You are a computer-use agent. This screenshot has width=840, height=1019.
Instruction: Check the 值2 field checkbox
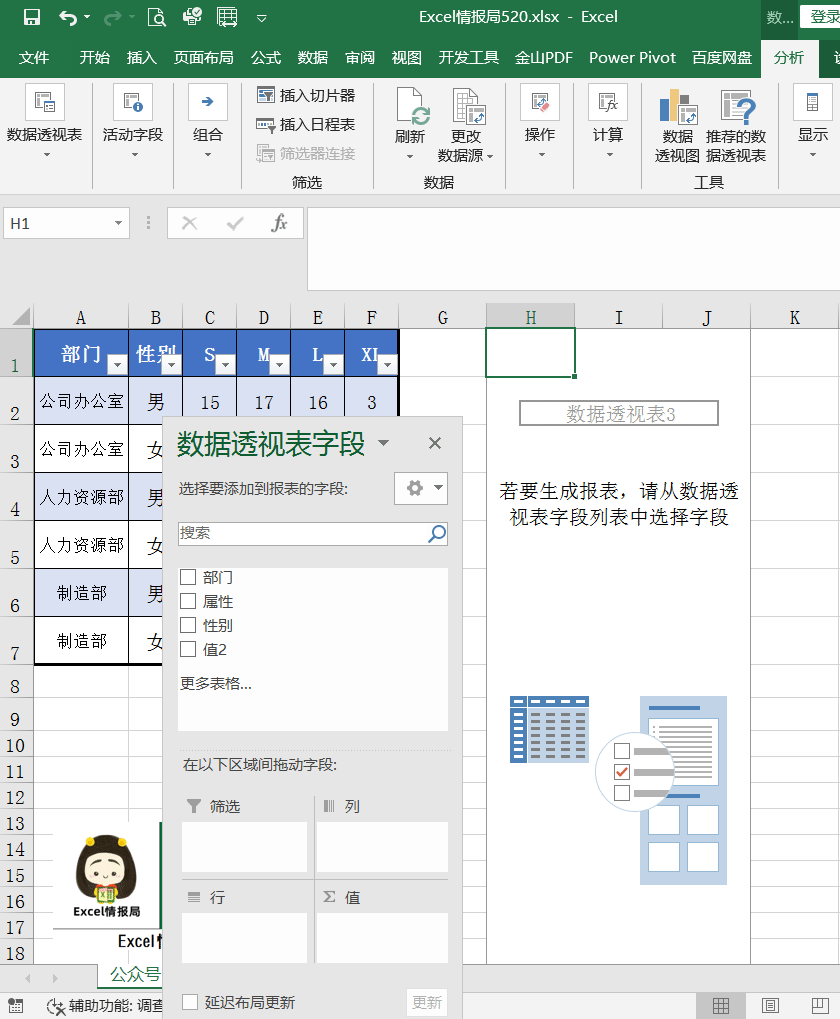point(188,649)
